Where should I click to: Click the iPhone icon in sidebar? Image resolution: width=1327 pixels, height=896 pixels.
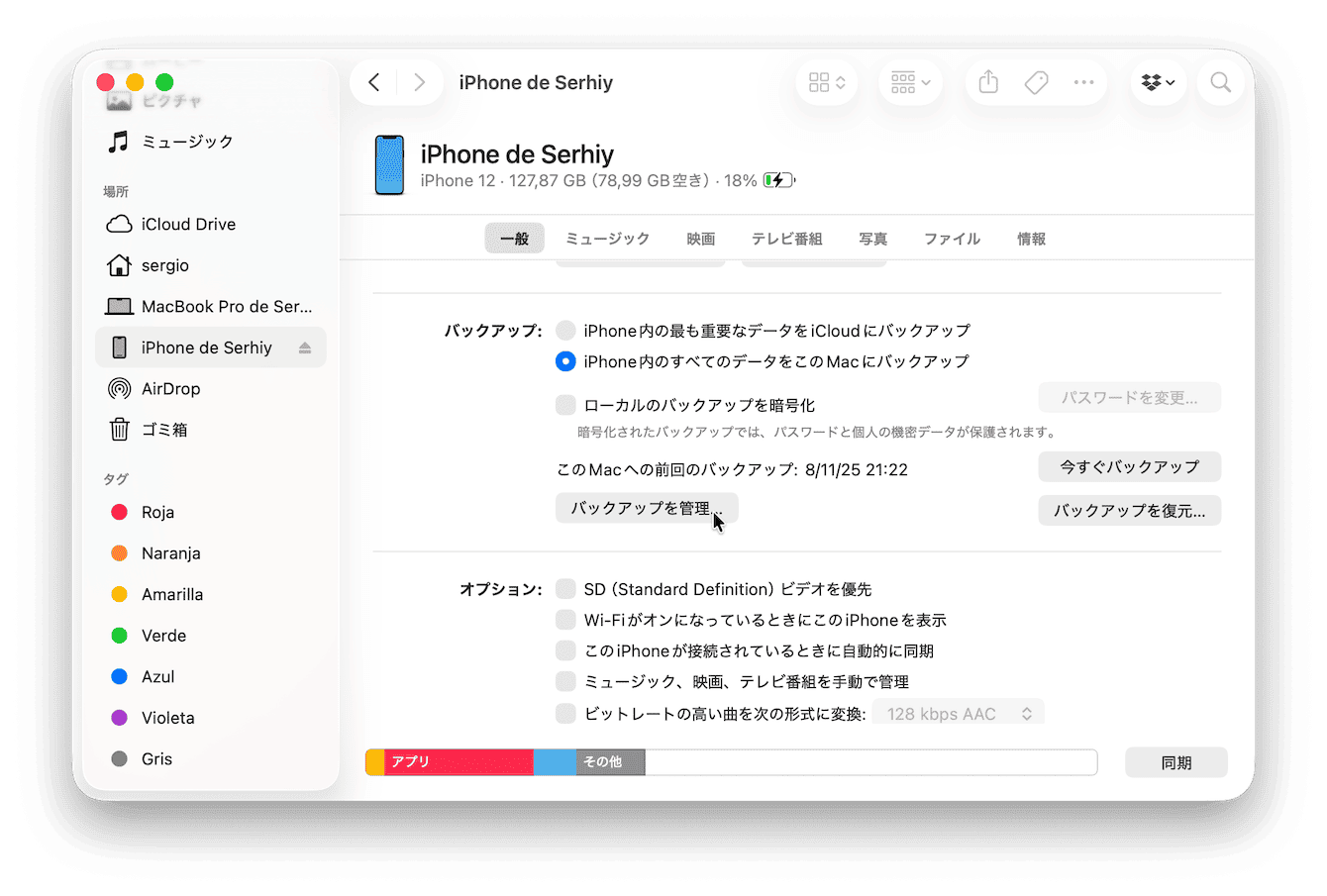[x=119, y=348]
